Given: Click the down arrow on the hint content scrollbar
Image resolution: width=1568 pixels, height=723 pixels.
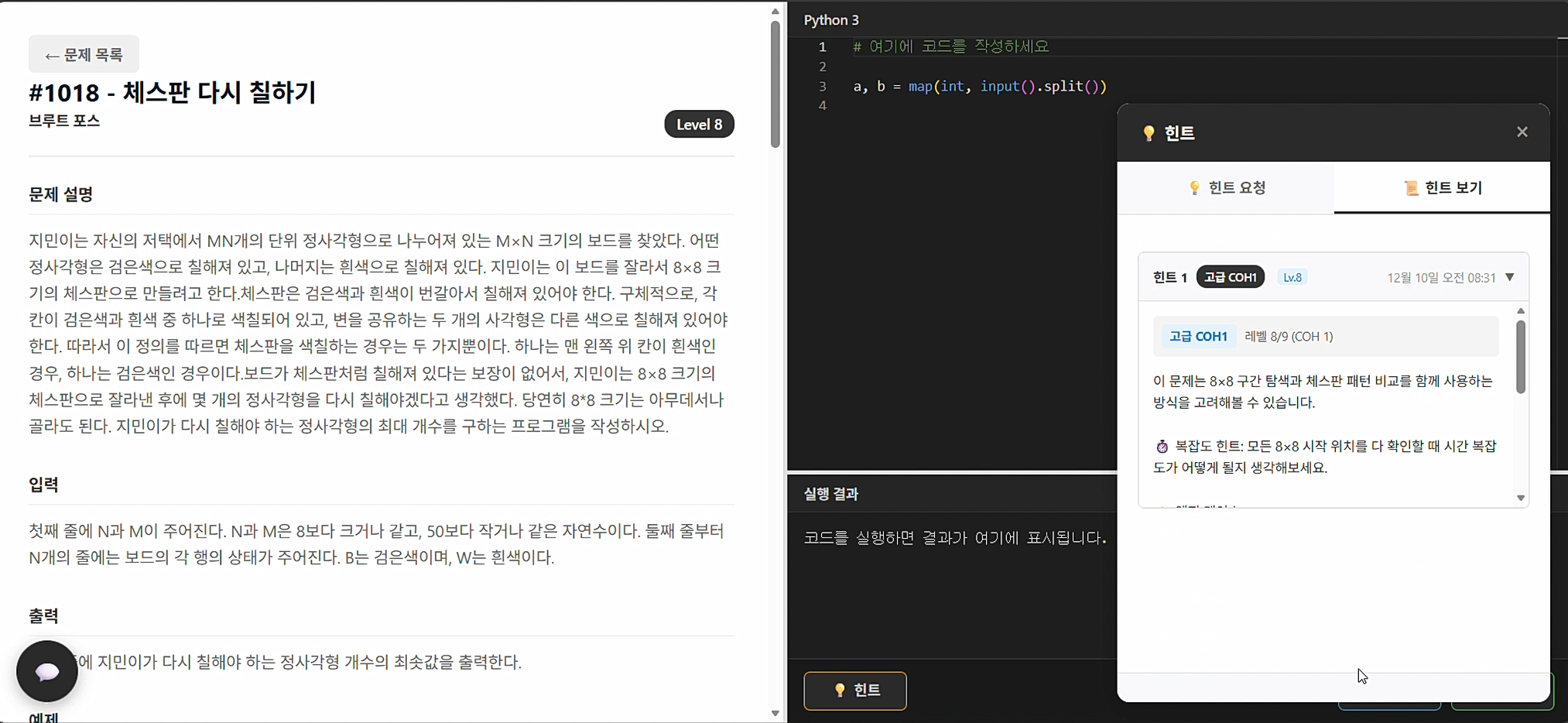Looking at the screenshot, I should coord(1522,498).
